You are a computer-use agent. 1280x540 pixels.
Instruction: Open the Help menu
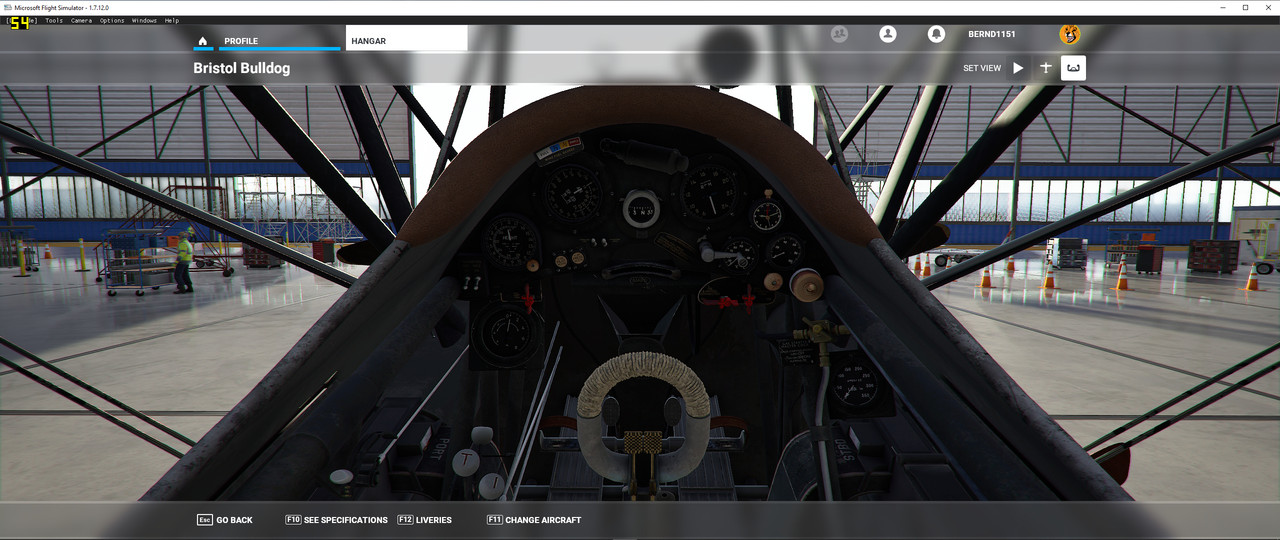172,20
